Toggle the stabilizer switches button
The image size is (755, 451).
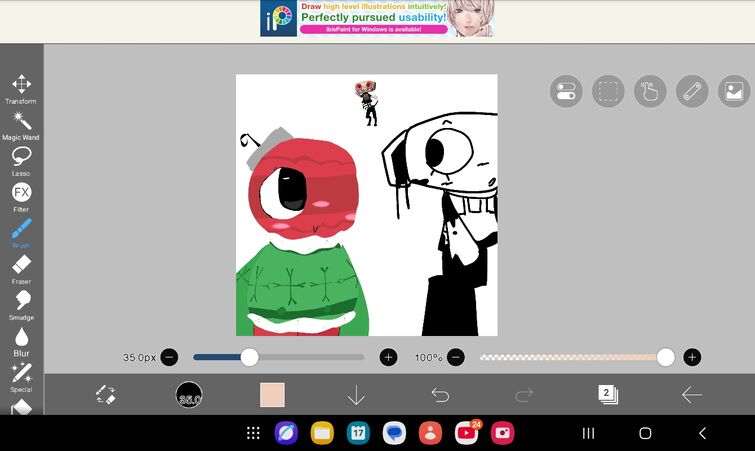[566, 91]
